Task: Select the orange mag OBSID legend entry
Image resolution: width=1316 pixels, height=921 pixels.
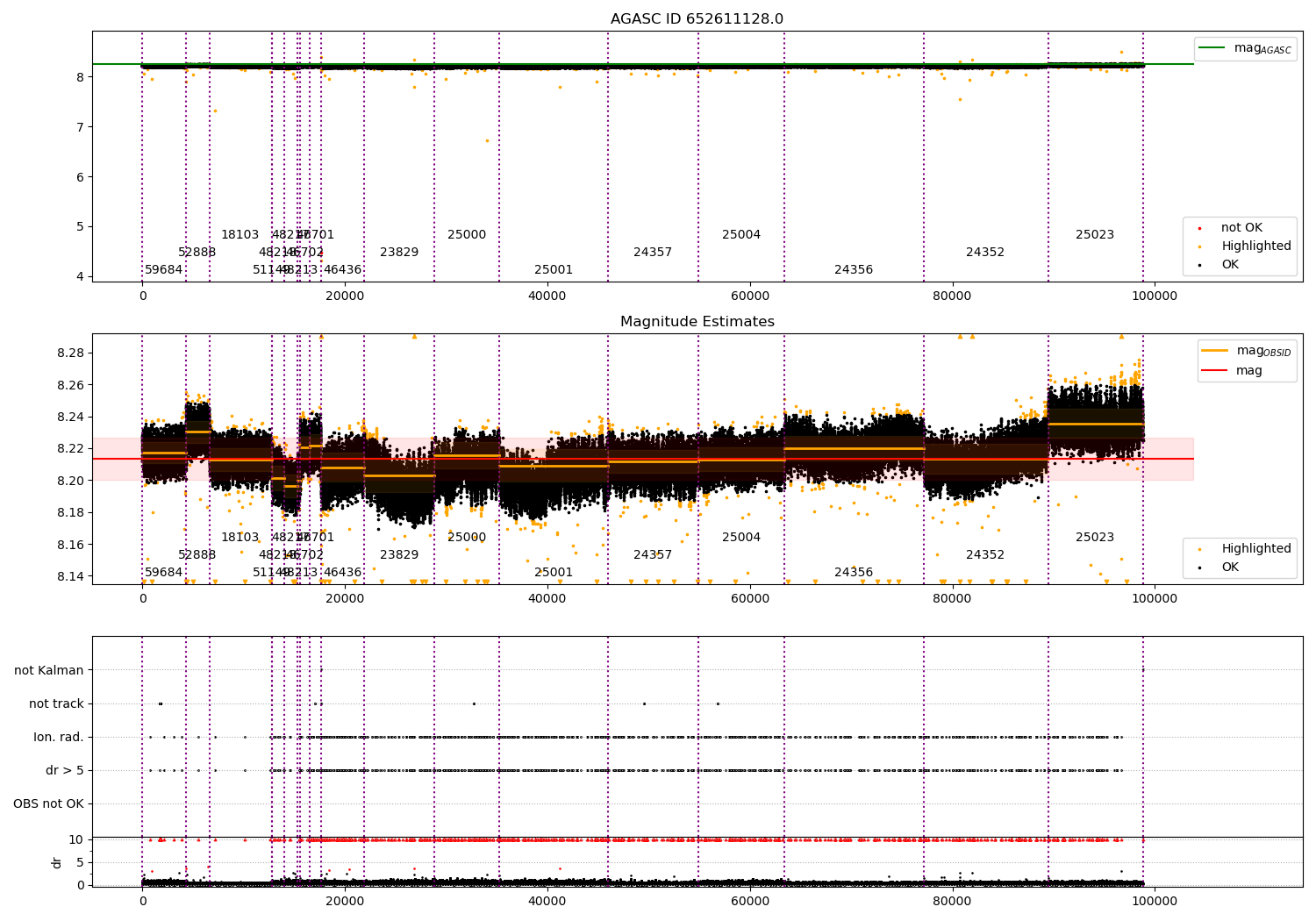Action: coord(1246,351)
